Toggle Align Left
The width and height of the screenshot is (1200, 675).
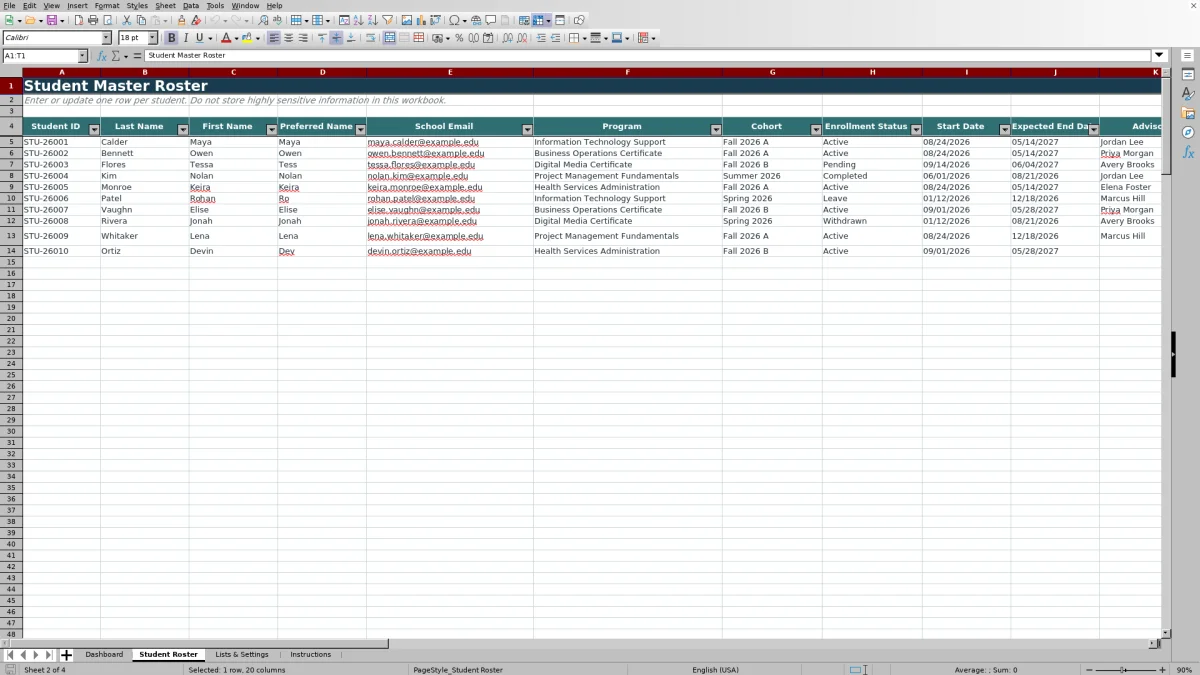(273, 38)
